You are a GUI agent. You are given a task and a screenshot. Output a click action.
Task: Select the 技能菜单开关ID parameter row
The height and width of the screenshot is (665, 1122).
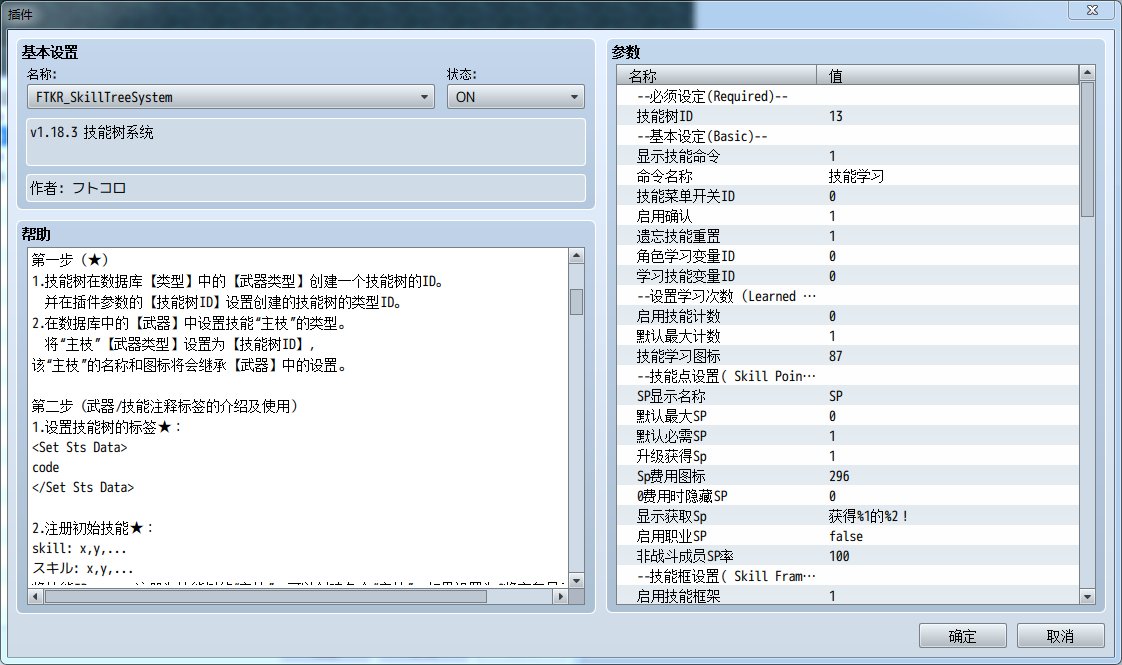click(x=848, y=196)
